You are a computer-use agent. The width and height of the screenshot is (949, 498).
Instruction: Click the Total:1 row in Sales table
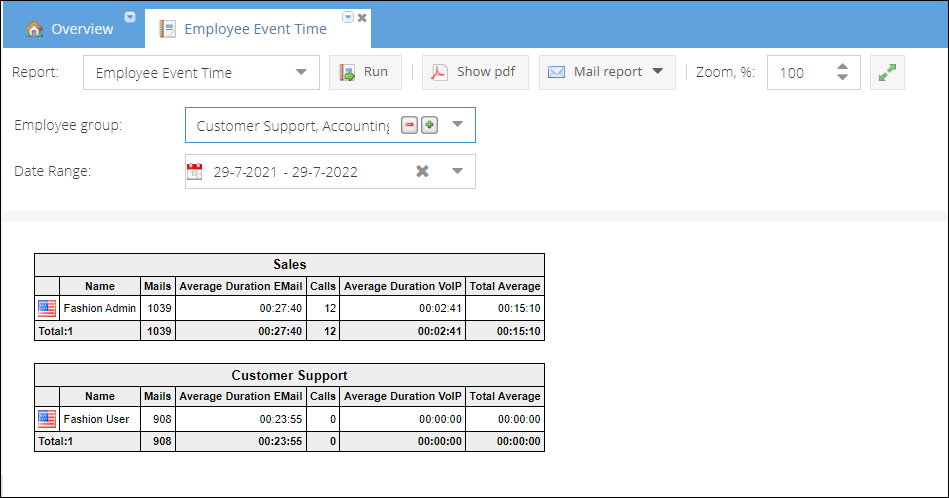pos(289,331)
